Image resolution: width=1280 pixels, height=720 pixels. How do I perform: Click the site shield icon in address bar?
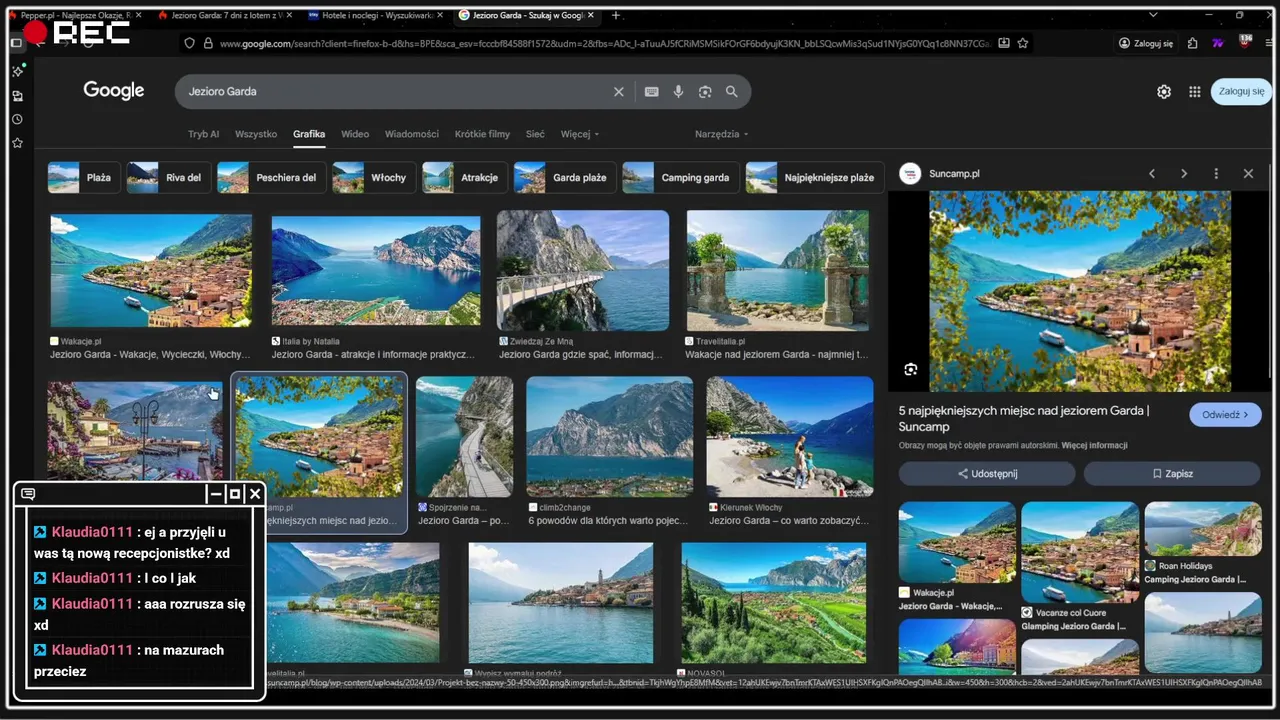[189, 43]
